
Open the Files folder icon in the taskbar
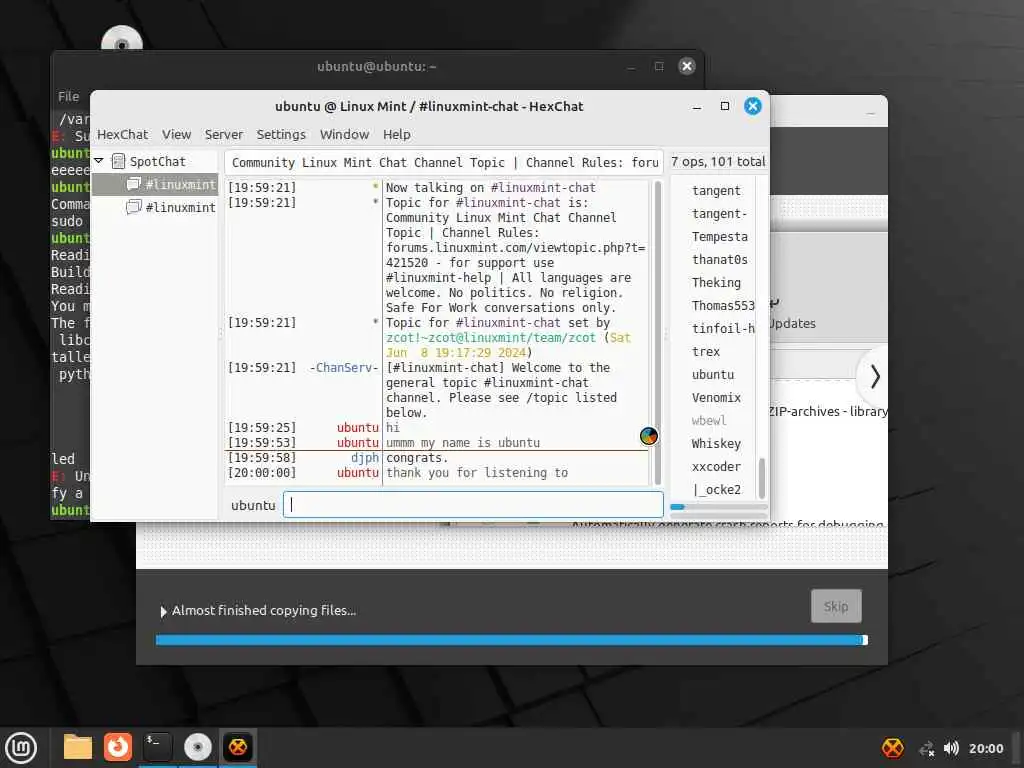(78, 747)
